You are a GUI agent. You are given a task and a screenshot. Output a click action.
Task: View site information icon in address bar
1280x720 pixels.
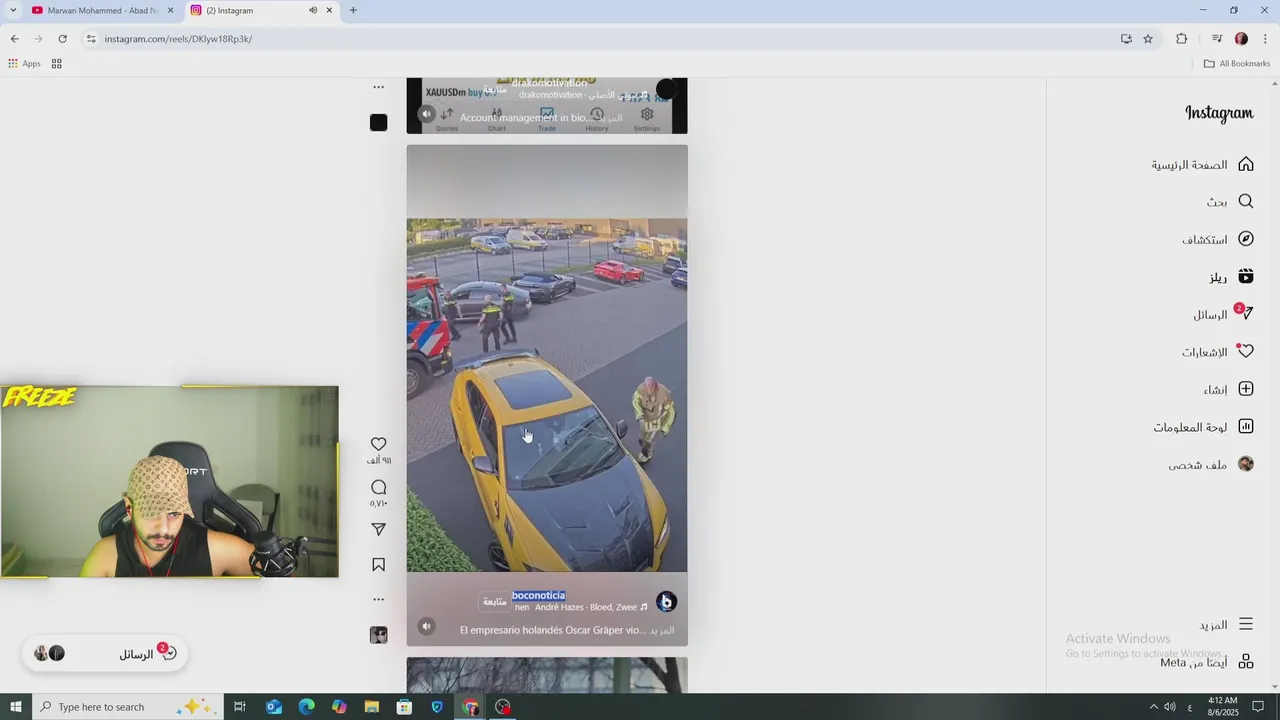(x=91, y=39)
